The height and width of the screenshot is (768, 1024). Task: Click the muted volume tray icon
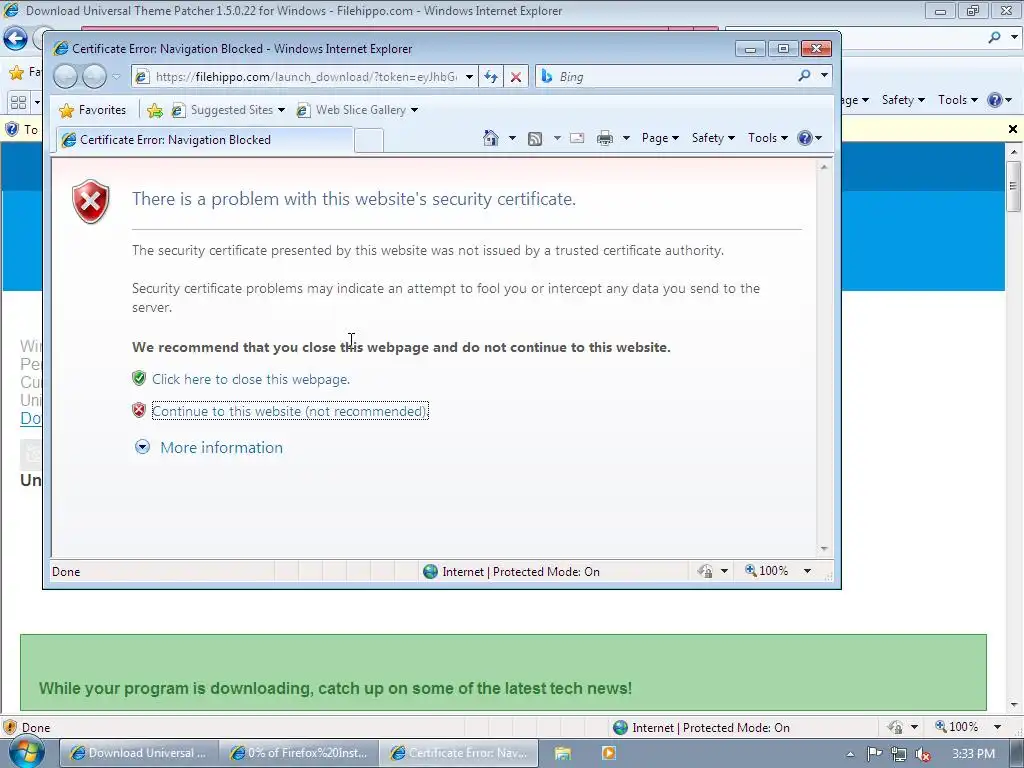point(923,754)
